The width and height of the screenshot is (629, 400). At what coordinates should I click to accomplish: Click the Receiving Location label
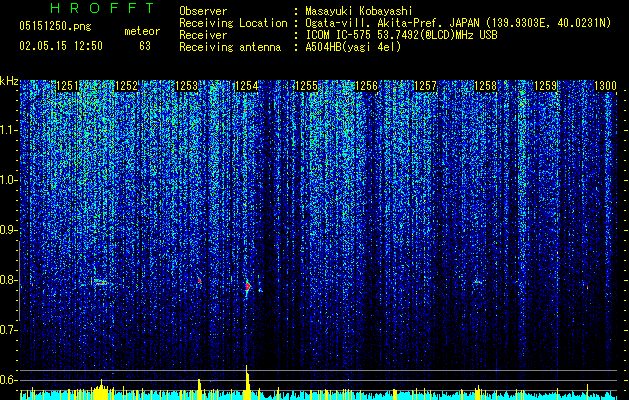(233, 23)
